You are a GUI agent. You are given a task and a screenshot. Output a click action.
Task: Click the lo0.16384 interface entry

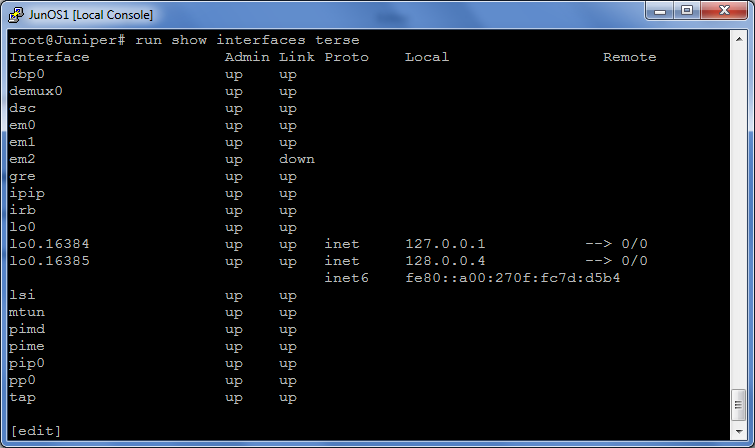point(49,244)
